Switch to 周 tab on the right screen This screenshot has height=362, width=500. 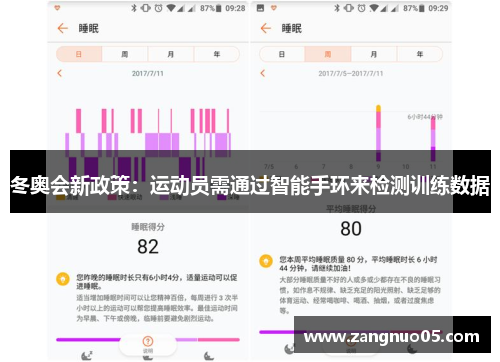(x=328, y=54)
